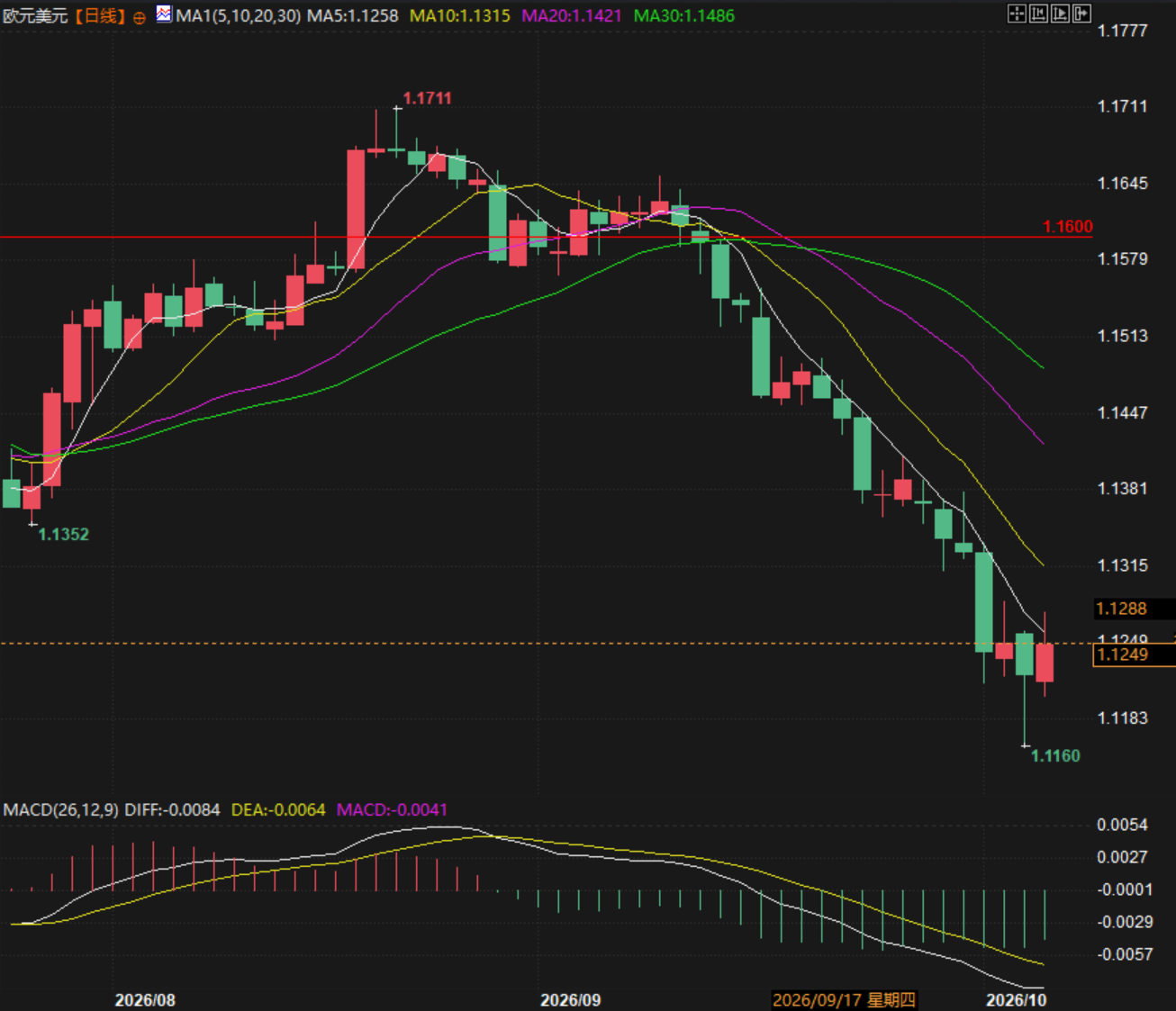Click the 1.1160 low price annotation
The height and width of the screenshot is (1011, 1176).
(1055, 755)
